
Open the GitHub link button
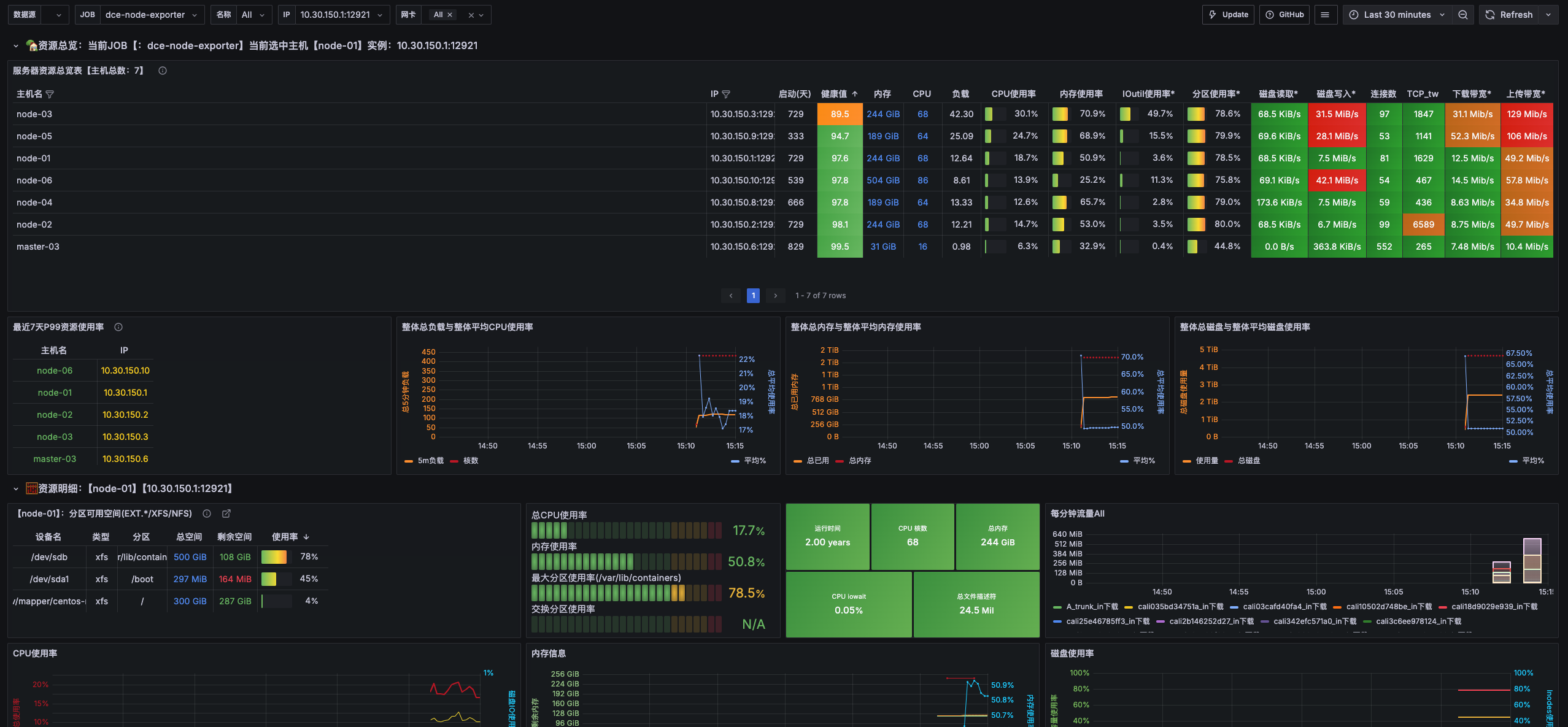click(x=1284, y=15)
